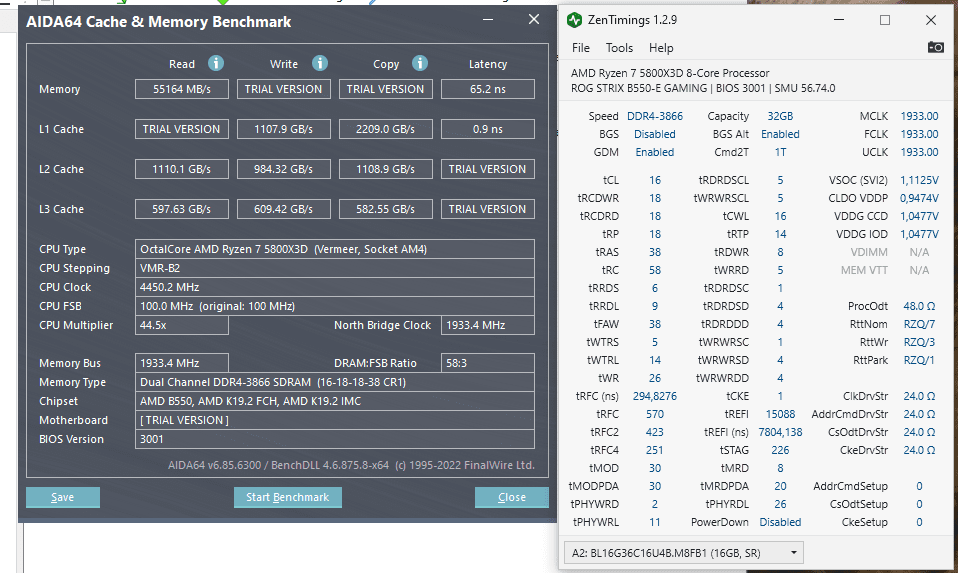This screenshot has height=573, width=958.
Task: Click the L1 Cache latency 0.9 ns
Action: point(488,130)
